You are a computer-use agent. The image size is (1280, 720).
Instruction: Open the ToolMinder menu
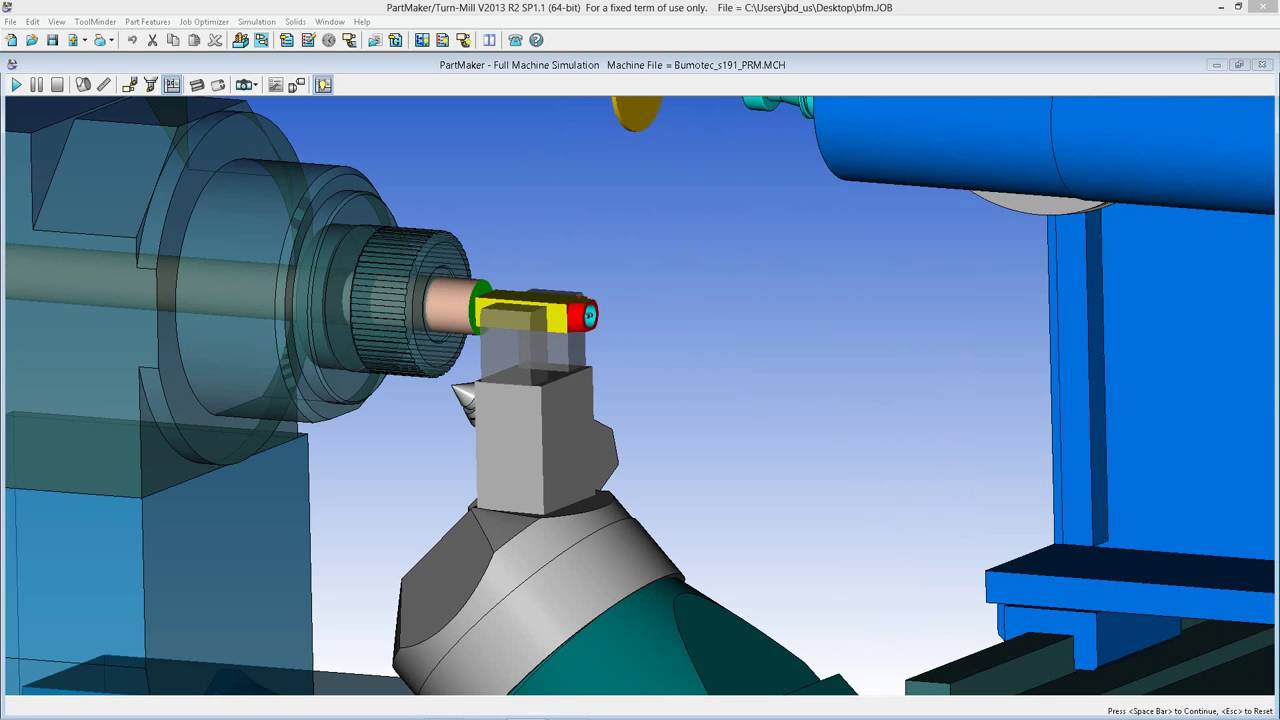[x=95, y=21]
